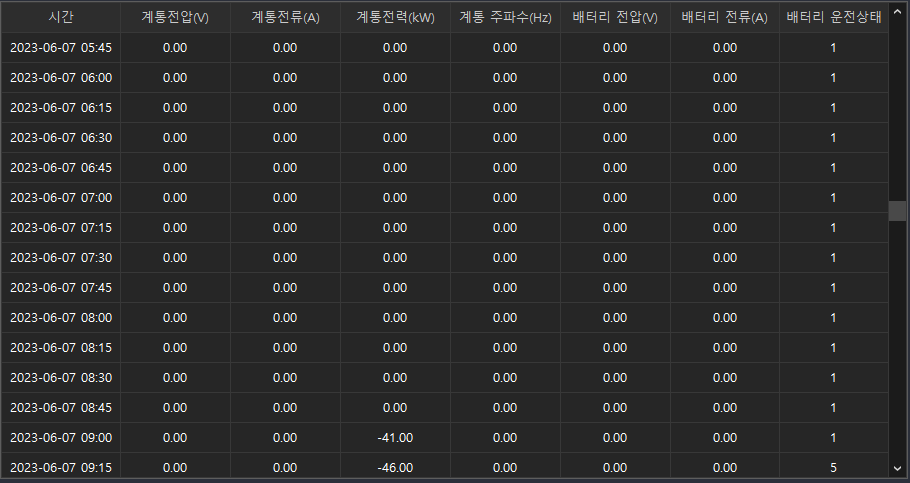Click 계통 주파수 value in 06:30 row
Viewport: 910px width, 483px height.
(x=505, y=138)
